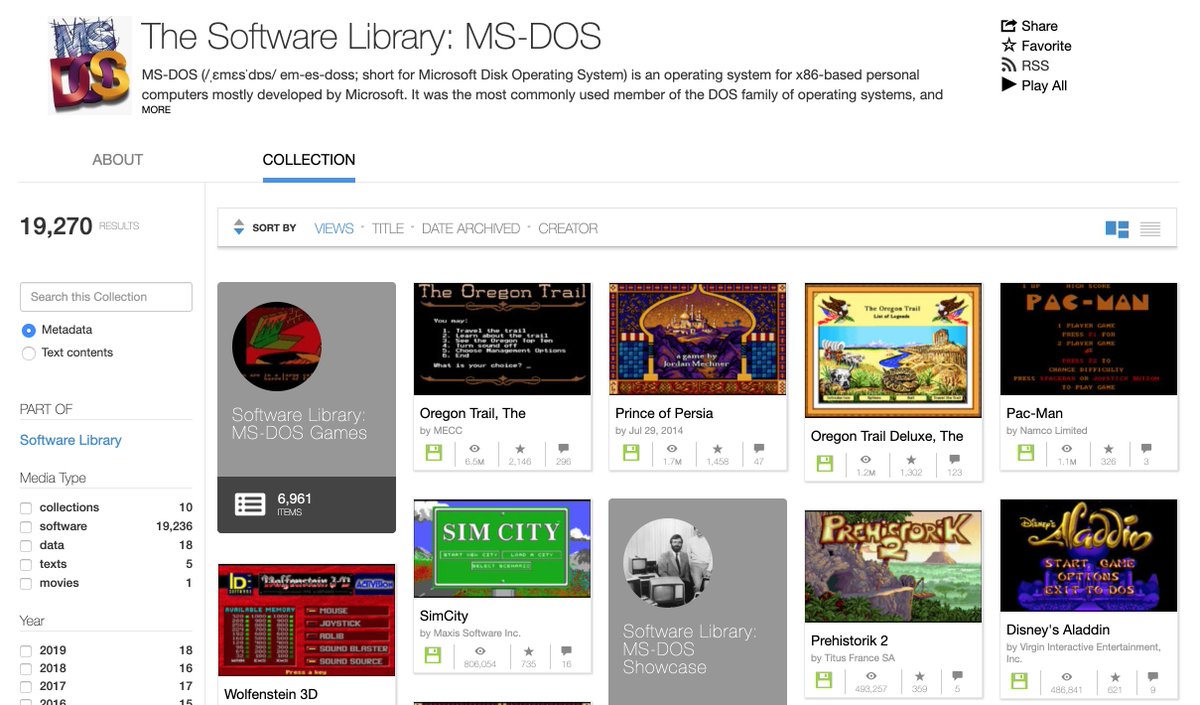Click floppy disk icon under Prince of Persia
The width and height of the screenshot is (1200, 705).
coord(630,454)
